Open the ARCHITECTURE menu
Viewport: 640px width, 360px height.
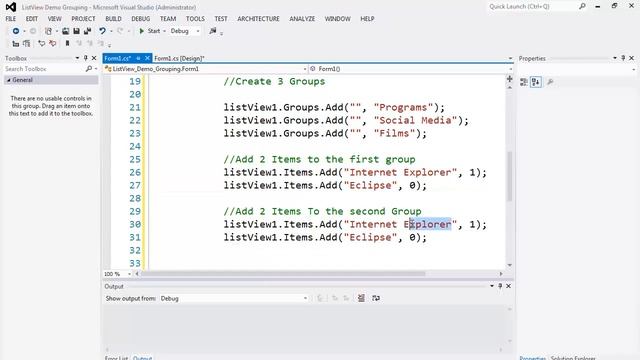pyautogui.click(x=258, y=19)
